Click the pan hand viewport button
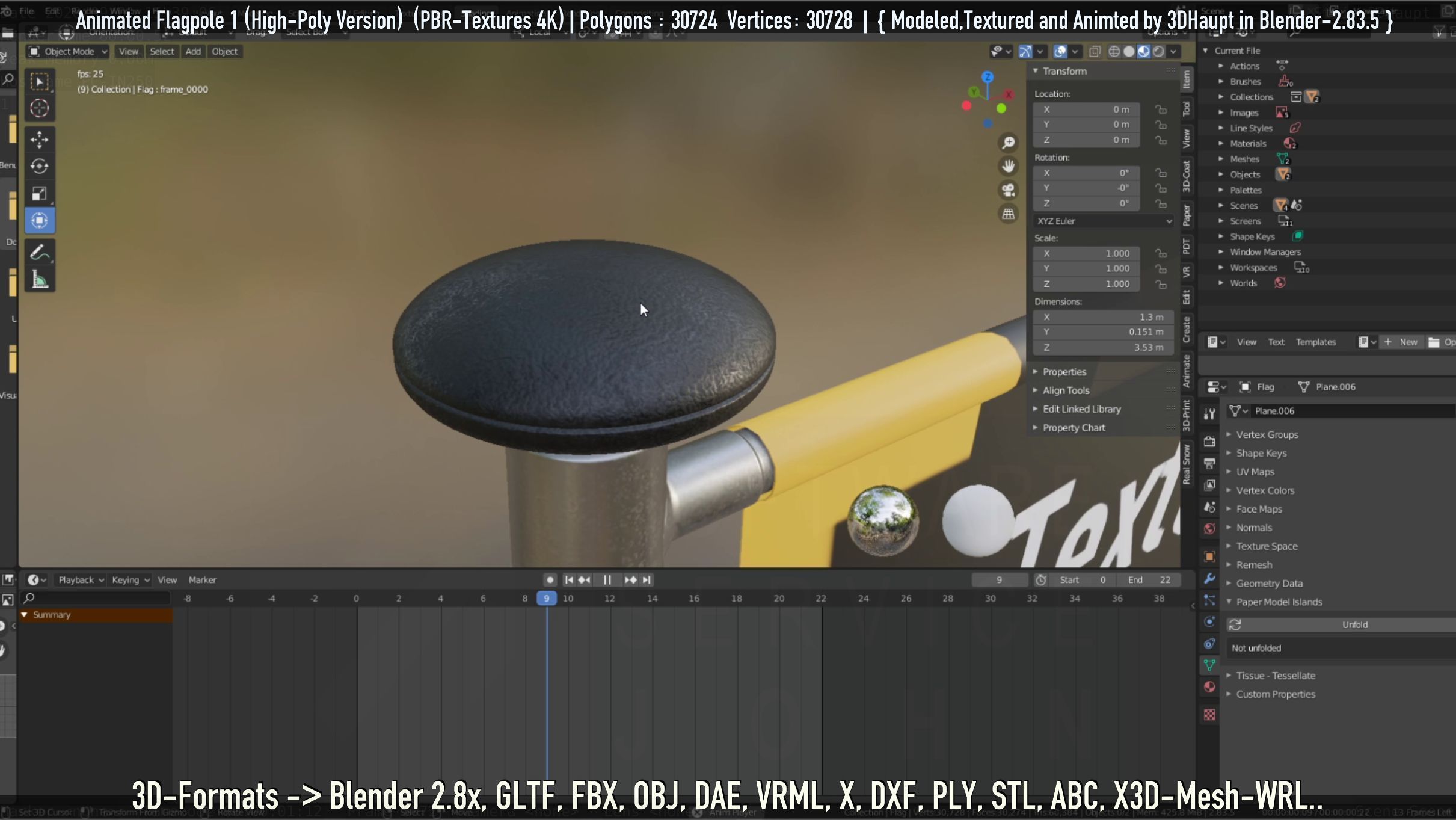 pos(1008,166)
